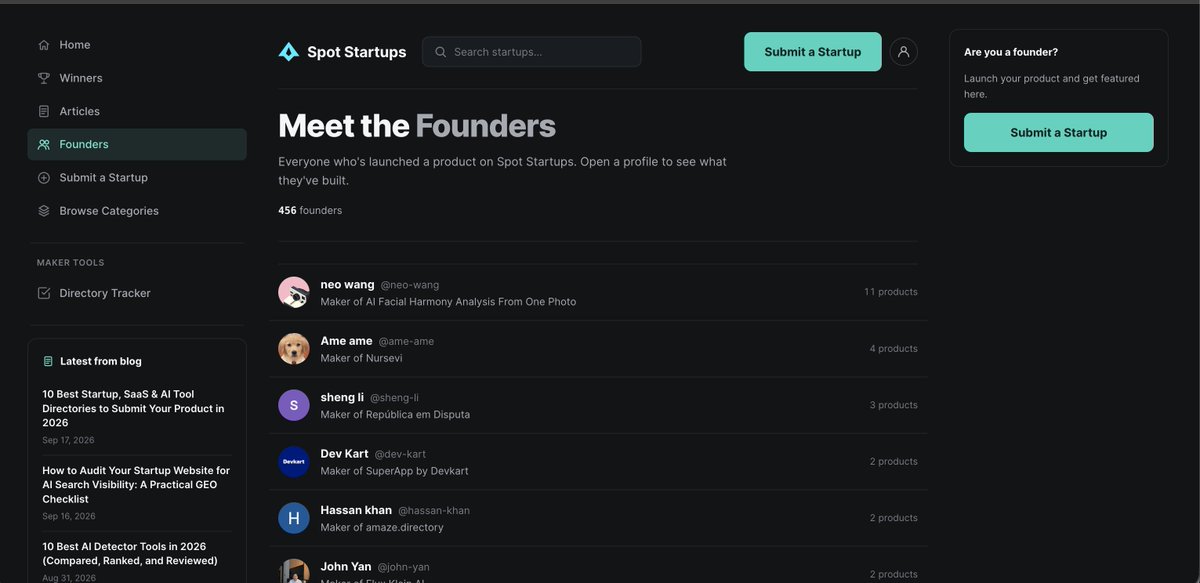Screen dimensions: 1200x583
Task: Click the 'Latest from blog' heading
Action: [x=101, y=361]
